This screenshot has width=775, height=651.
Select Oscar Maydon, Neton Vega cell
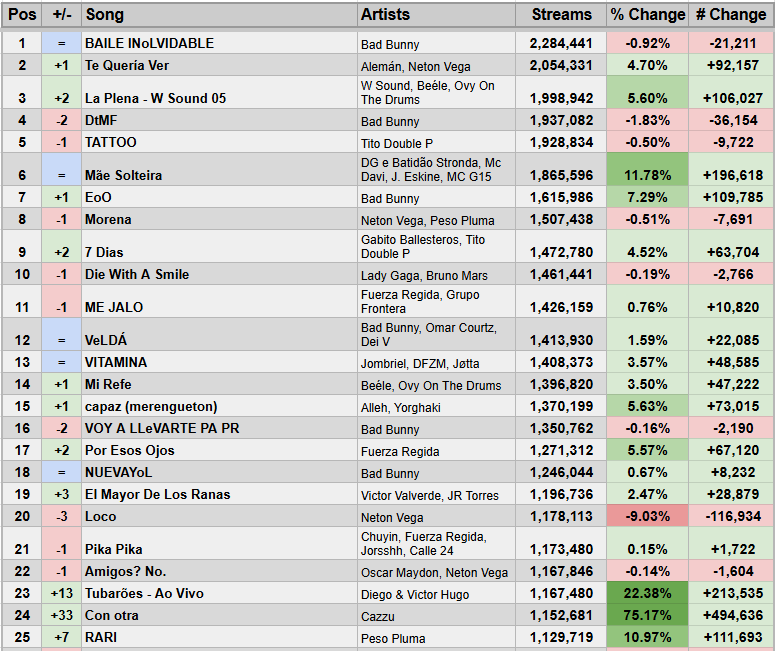[436, 571]
